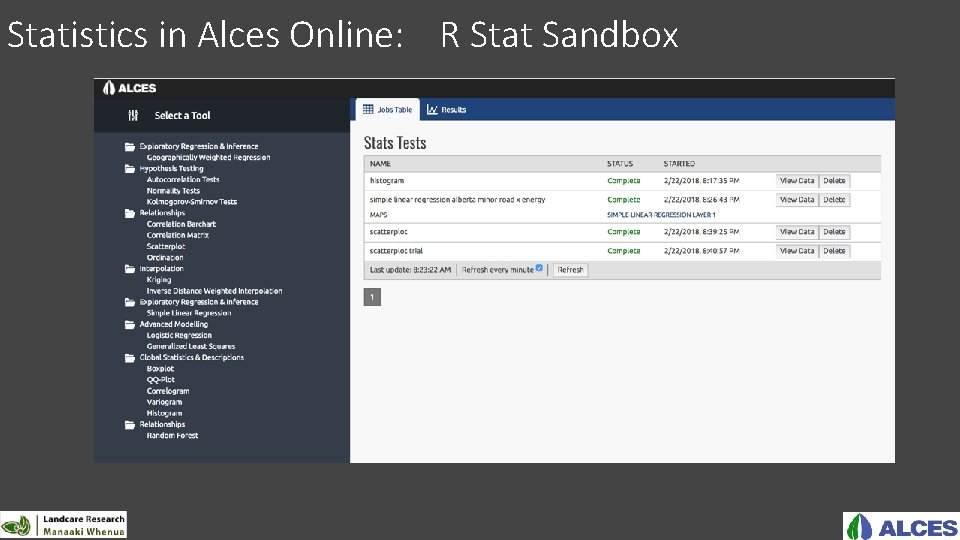This screenshot has width=960, height=540.
Task: Click folder icon beside Hypothesis Testing
Action: 130,168
